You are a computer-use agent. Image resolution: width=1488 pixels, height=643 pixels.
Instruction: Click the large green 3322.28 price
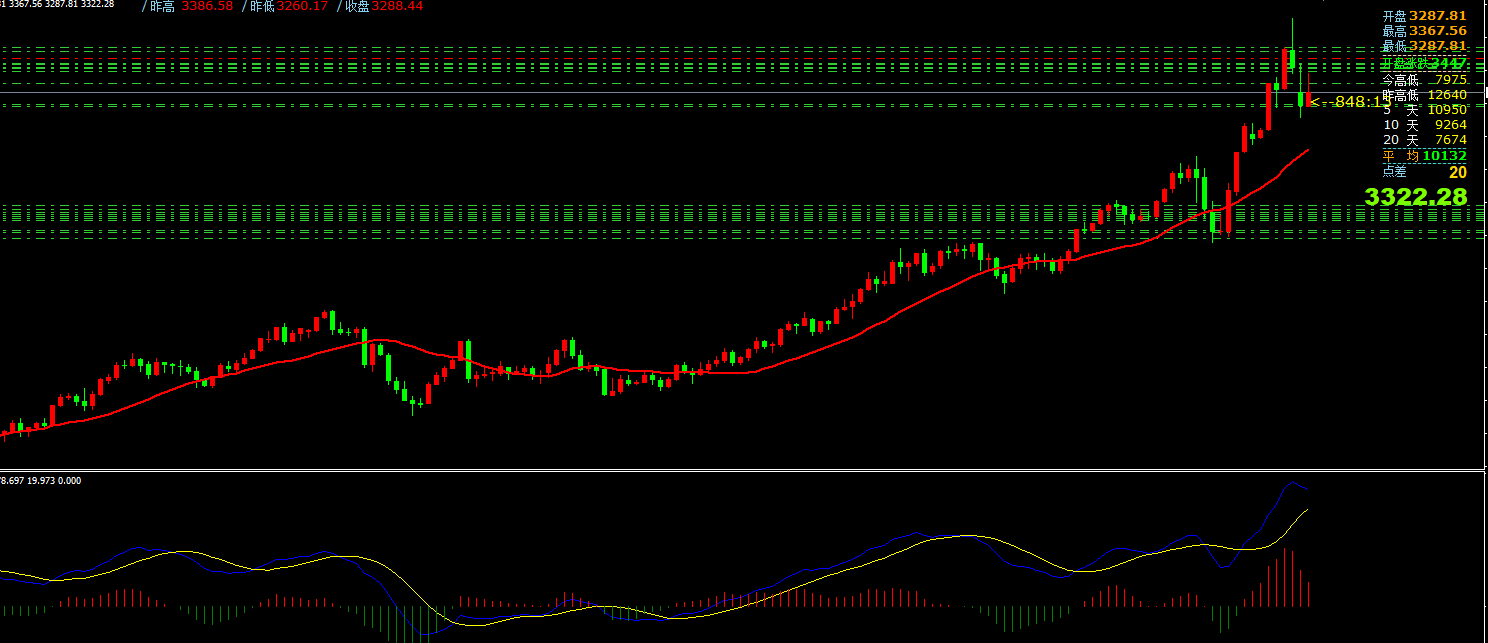click(x=1415, y=197)
